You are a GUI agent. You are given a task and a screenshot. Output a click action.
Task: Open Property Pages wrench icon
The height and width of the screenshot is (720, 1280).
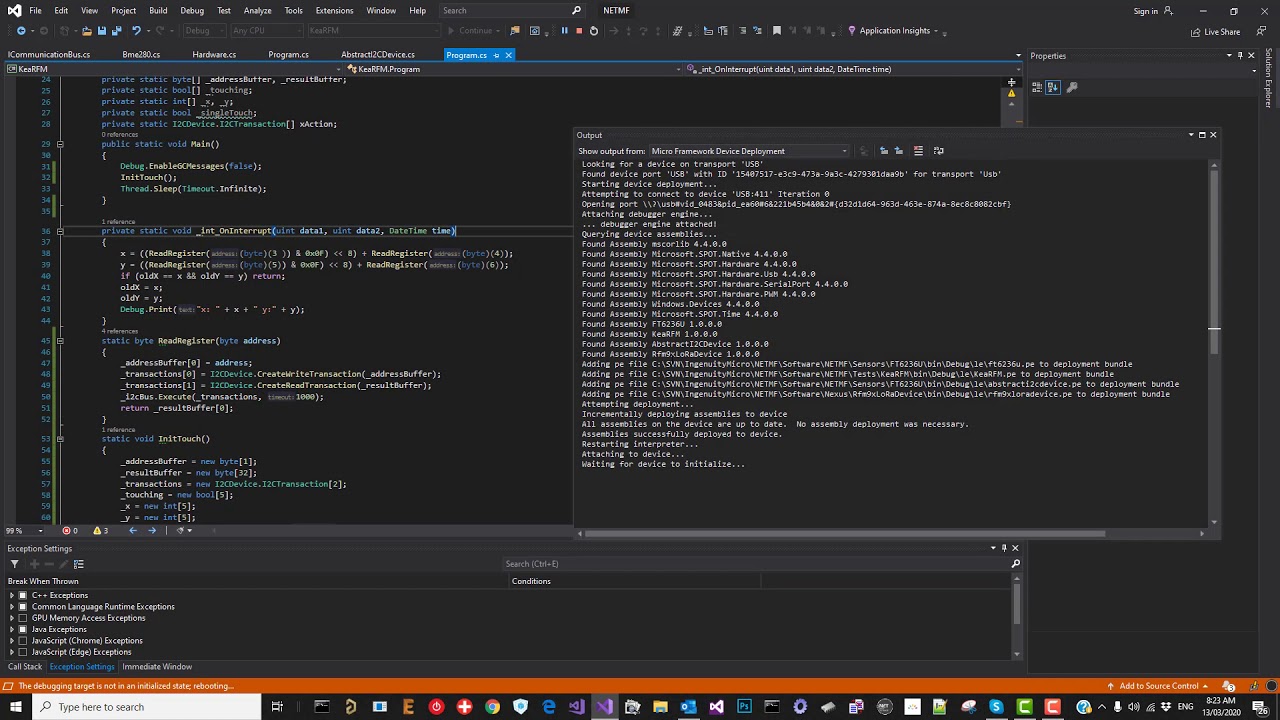1072,88
